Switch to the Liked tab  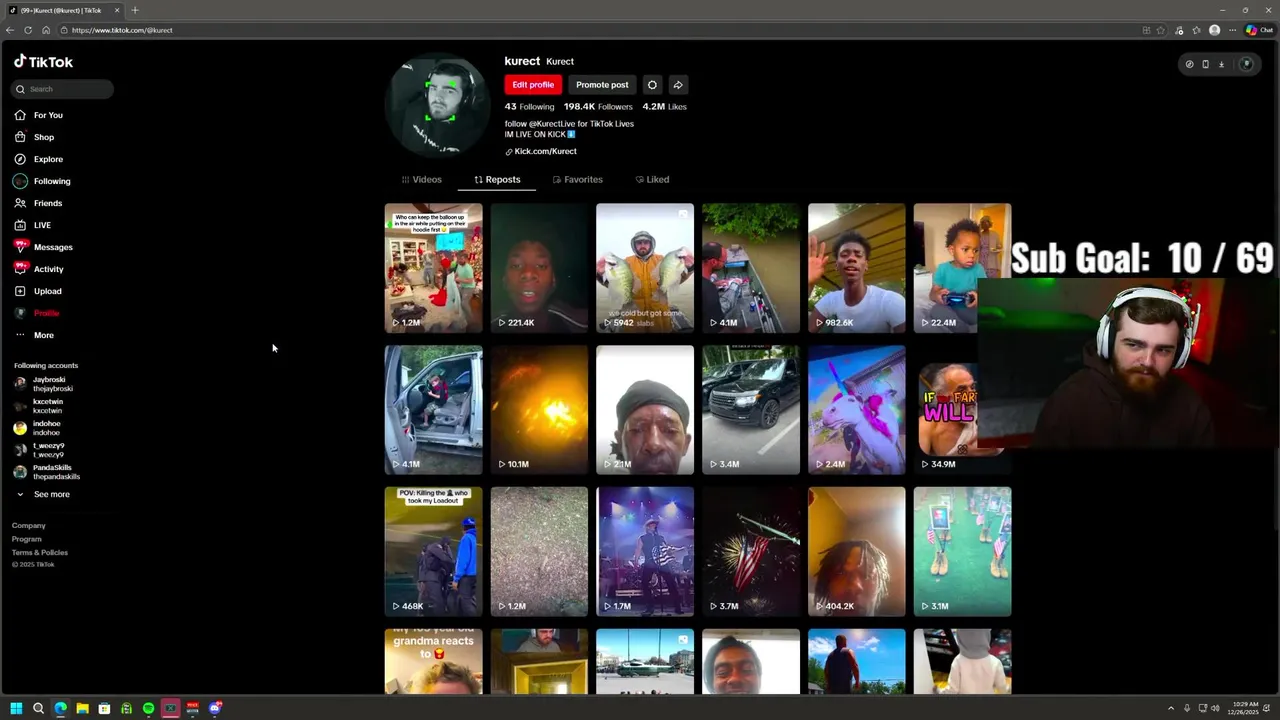coord(652,180)
